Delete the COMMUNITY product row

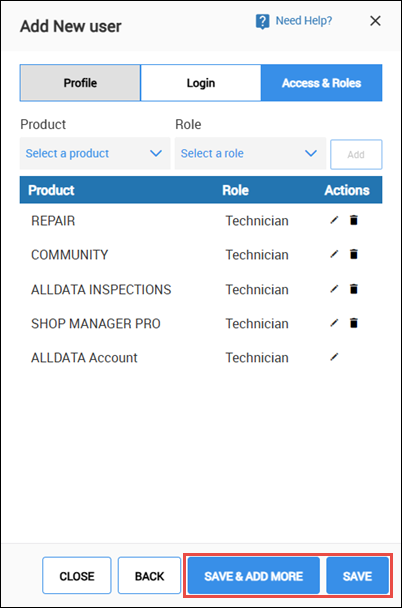click(x=354, y=254)
